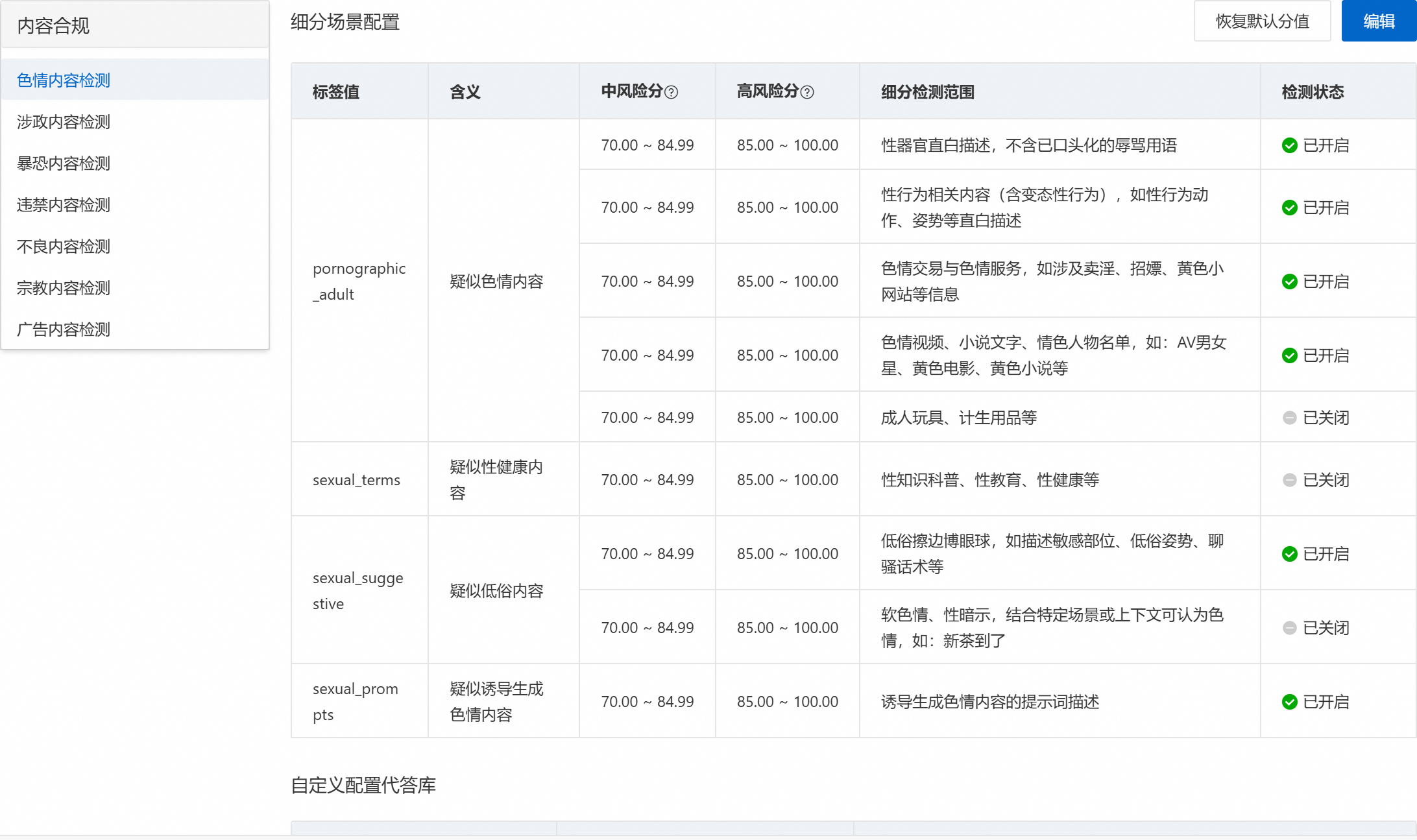1417x840 pixels.
Task: Click medium risk score in sexual_prompts row
Action: click(x=648, y=702)
